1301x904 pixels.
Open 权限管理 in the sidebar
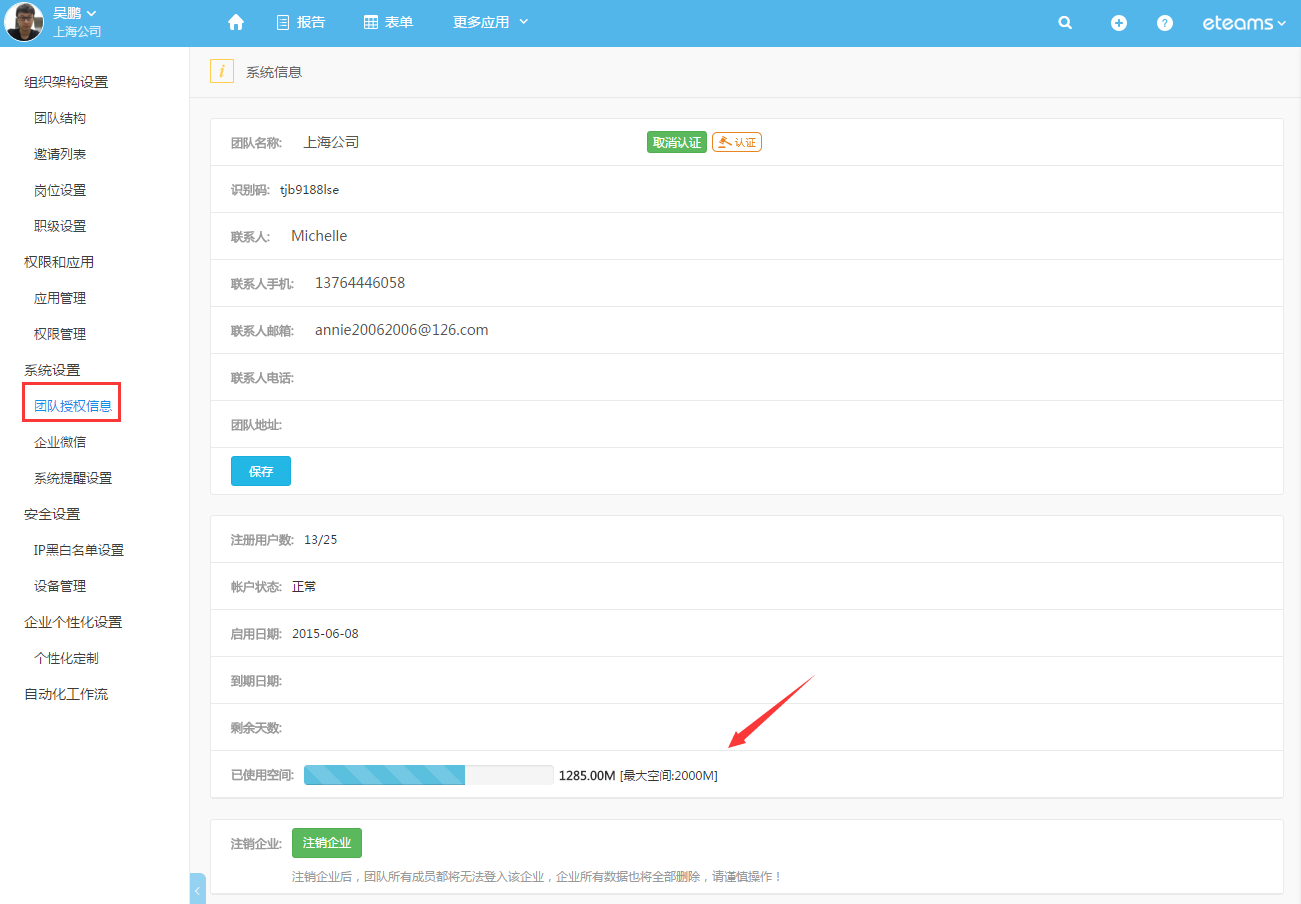point(60,334)
